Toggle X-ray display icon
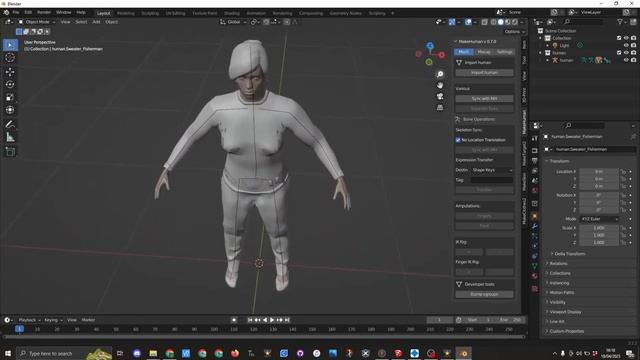This screenshot has height=360, width=640. (484, 22)
